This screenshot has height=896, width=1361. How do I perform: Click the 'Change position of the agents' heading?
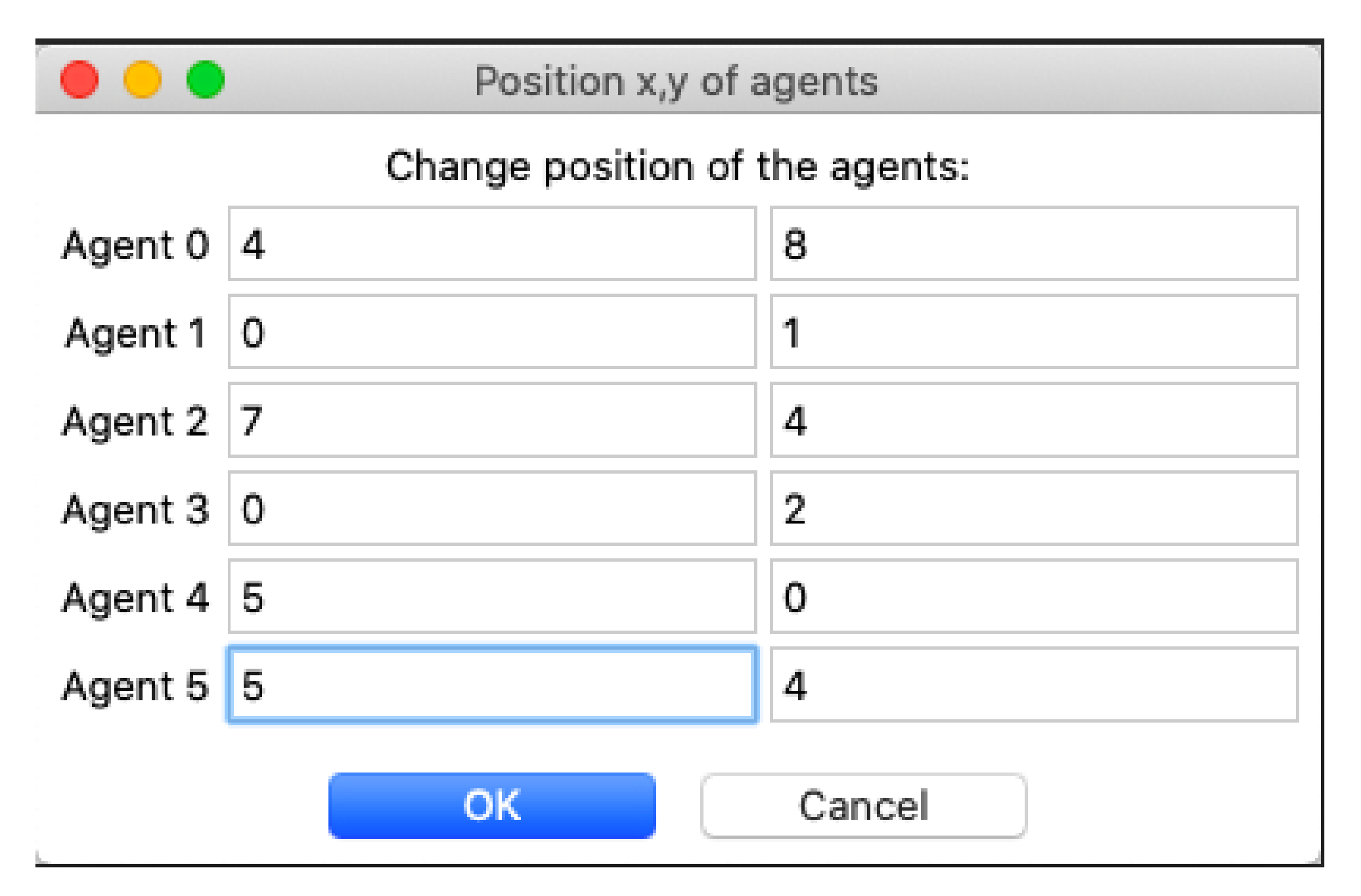click(677, 166)
